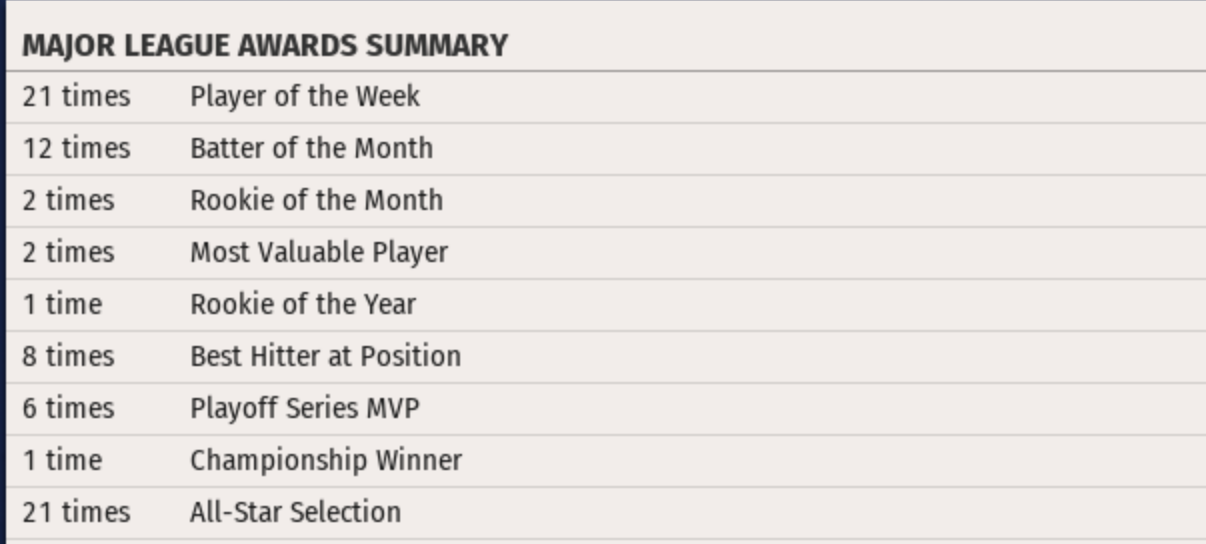Click the 21 times count for Player of the Week

tap(76, 97)
